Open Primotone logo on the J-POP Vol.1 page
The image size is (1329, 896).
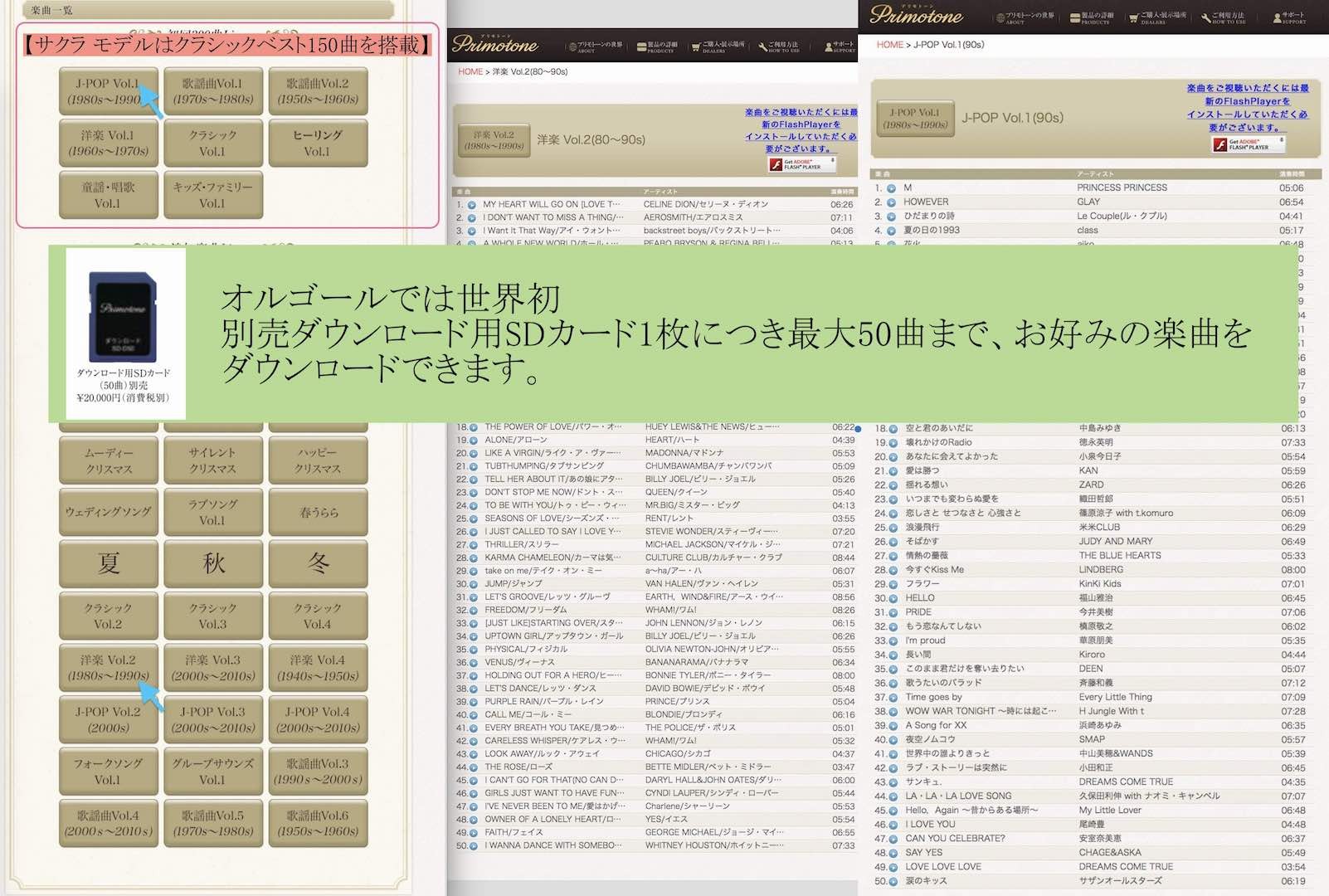click(x=916, y=15)
